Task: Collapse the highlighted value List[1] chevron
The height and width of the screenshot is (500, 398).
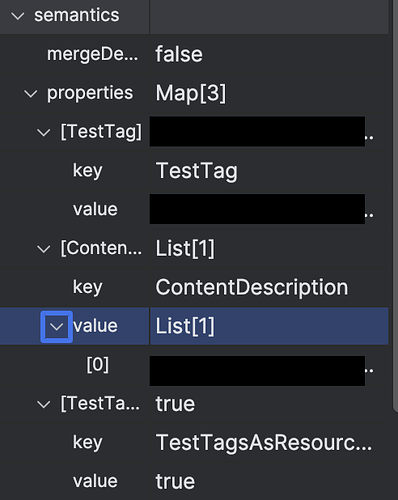Action: 56,327
